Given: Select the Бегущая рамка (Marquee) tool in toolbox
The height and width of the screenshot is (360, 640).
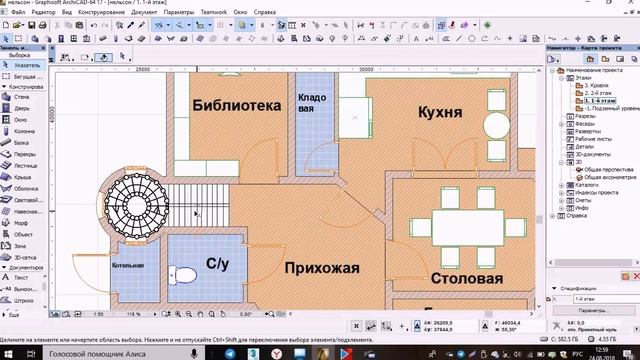Looking at the screenshot, I should [22, 76].
